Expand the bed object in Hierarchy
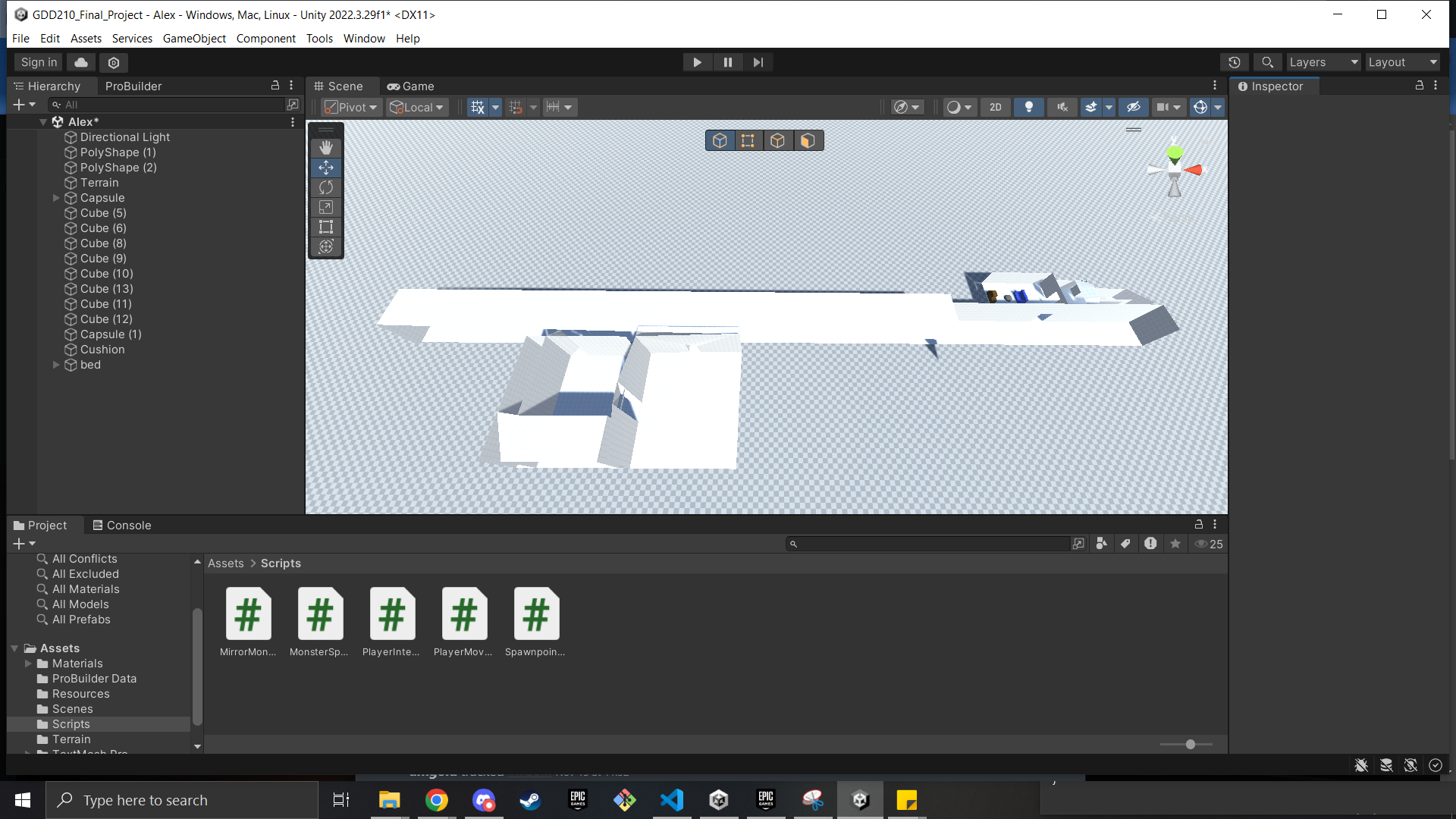This screenshot has width=1456, height=819. coord(56,365)
